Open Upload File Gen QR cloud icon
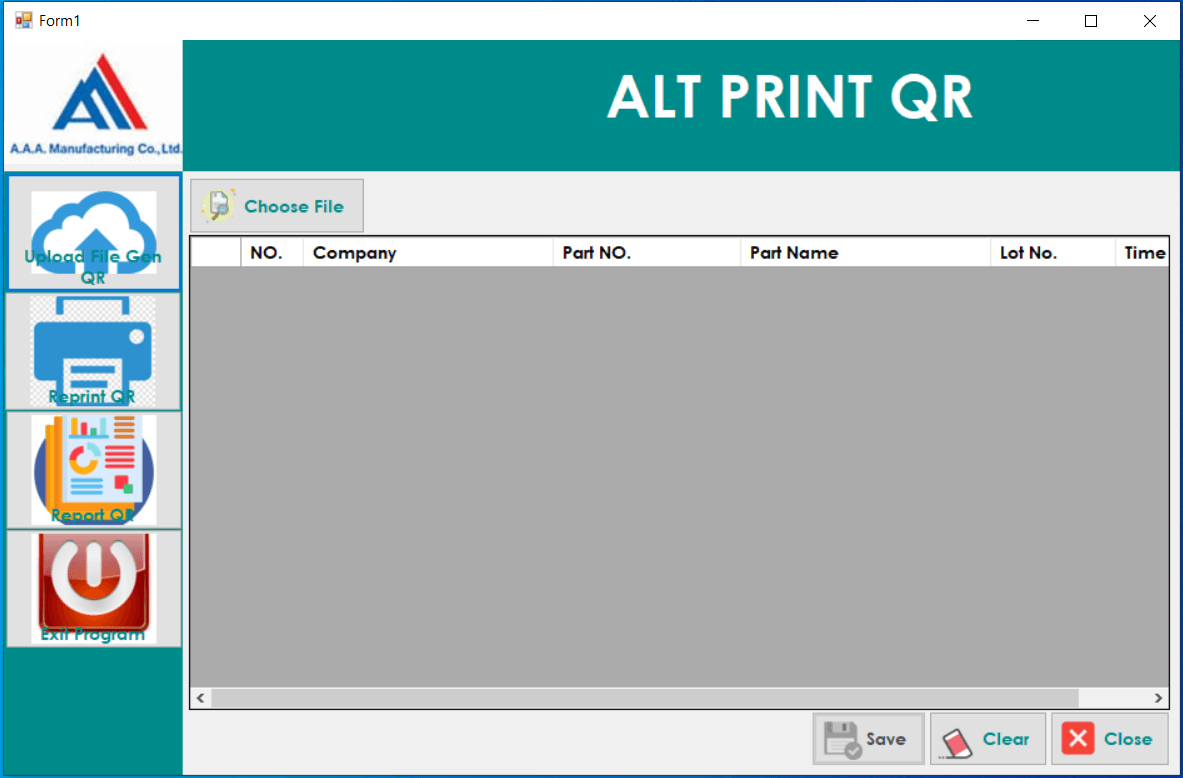Screen dimensions: 1183x778 [x=93, y=232]
